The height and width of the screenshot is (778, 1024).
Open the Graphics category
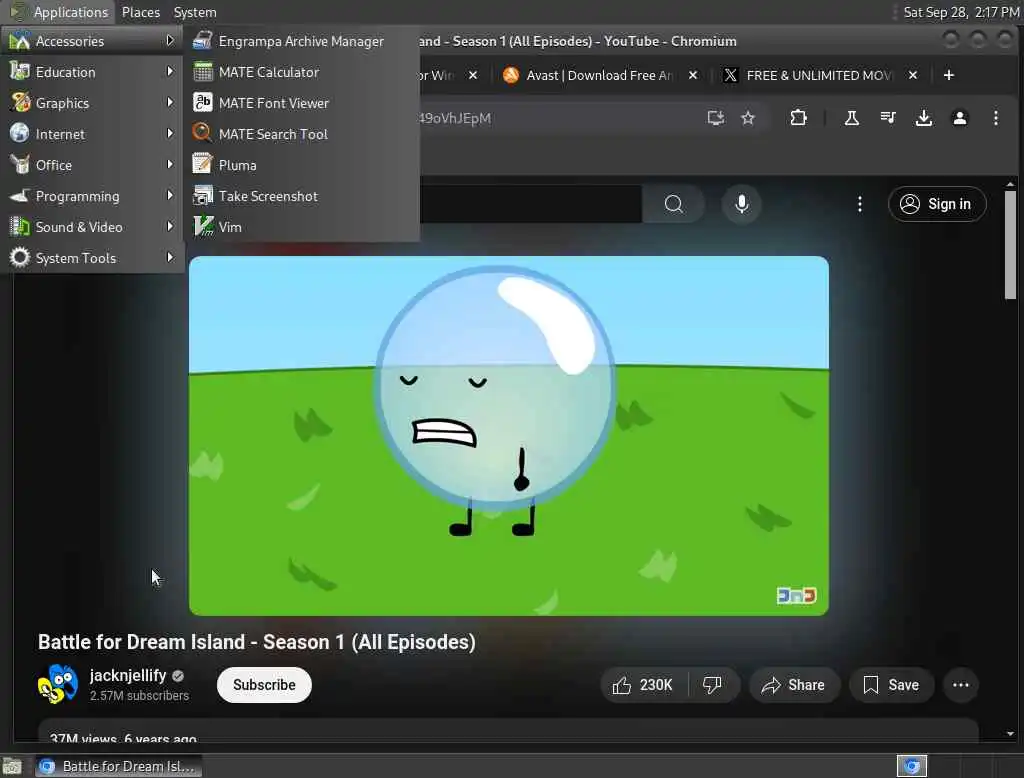point(92,103)
